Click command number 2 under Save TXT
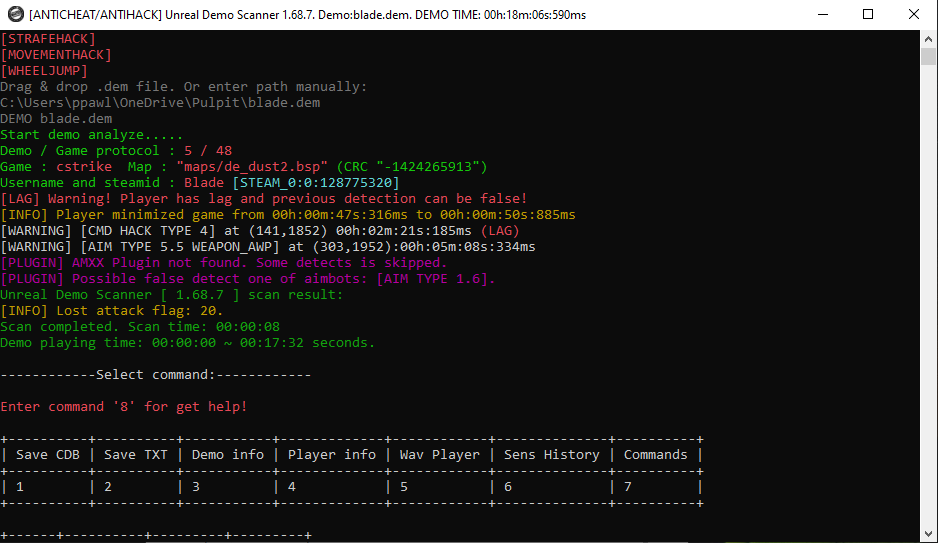Image resolution: width=938 pixels, height=543 pixels. point(108,487)
